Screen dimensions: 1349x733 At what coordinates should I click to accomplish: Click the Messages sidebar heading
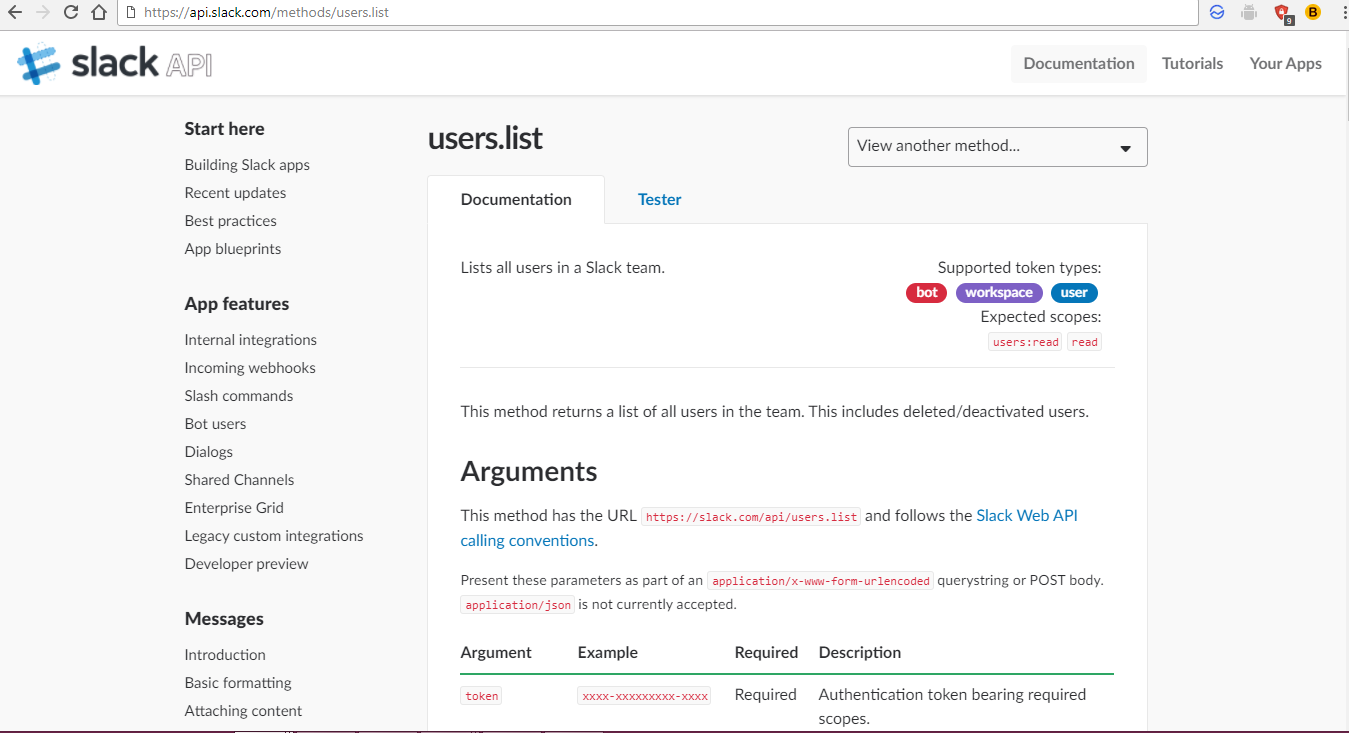224,619
